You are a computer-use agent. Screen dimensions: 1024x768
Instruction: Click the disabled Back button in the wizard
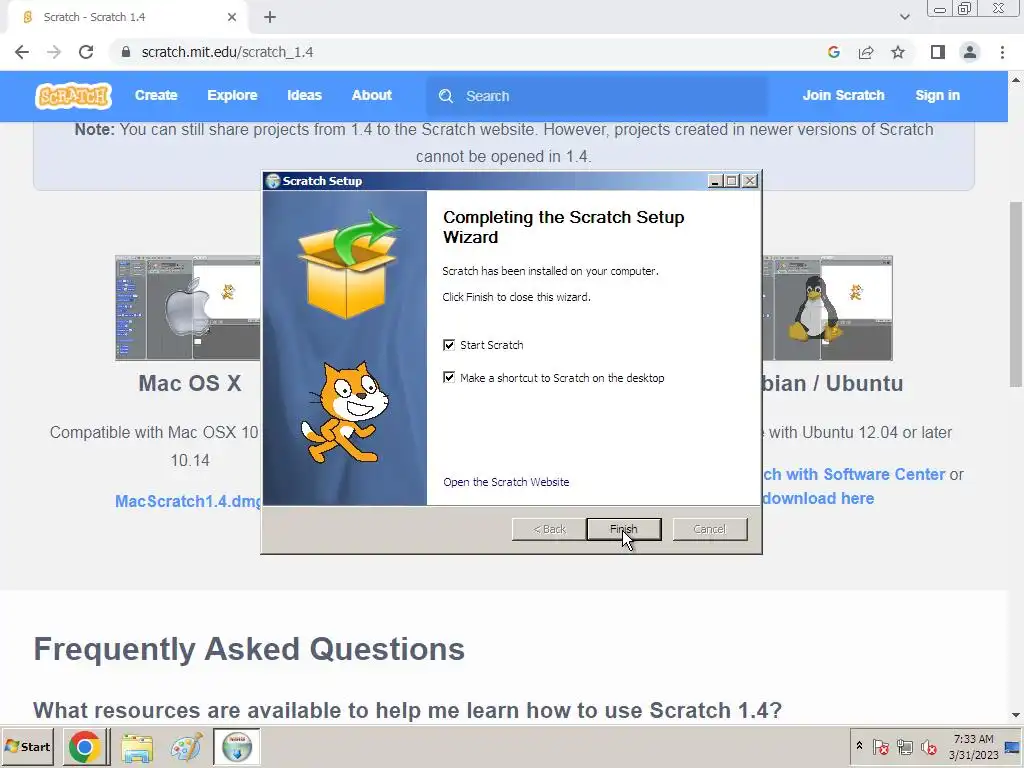click(x=549, y=529)
